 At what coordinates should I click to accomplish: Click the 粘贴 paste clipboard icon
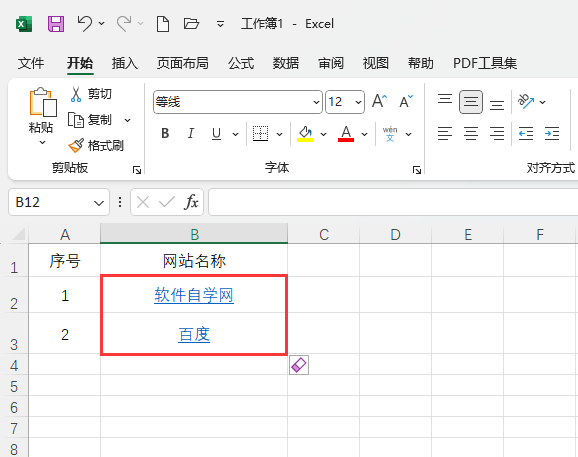43,102
